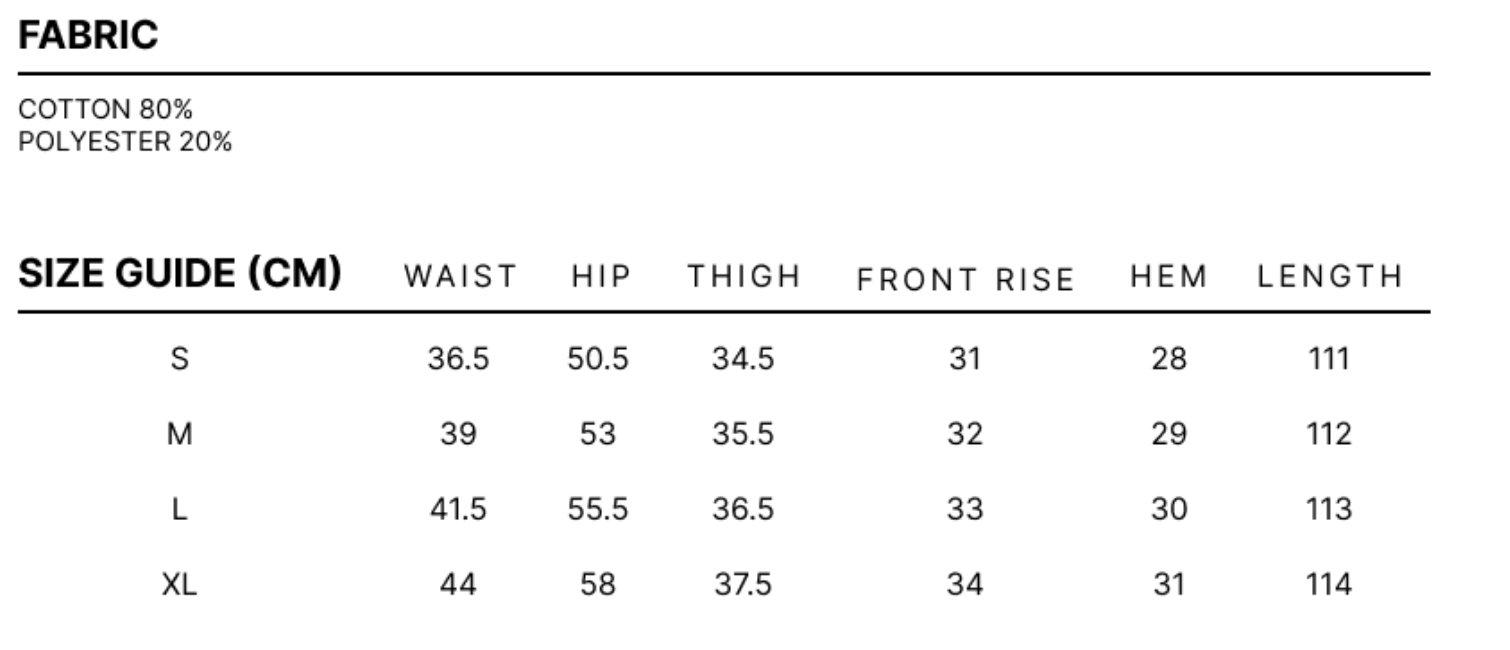The width and height of the screenshot is (1510, 650).
Task: Select the length value 114 for XL
Action: pyautogui.click(x=1329, y=584)
